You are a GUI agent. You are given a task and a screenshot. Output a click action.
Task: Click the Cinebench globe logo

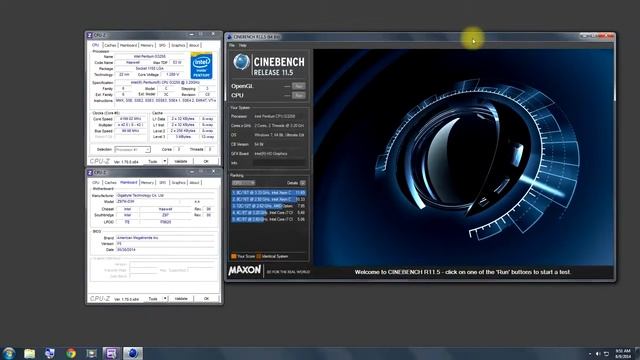point(241,62)
